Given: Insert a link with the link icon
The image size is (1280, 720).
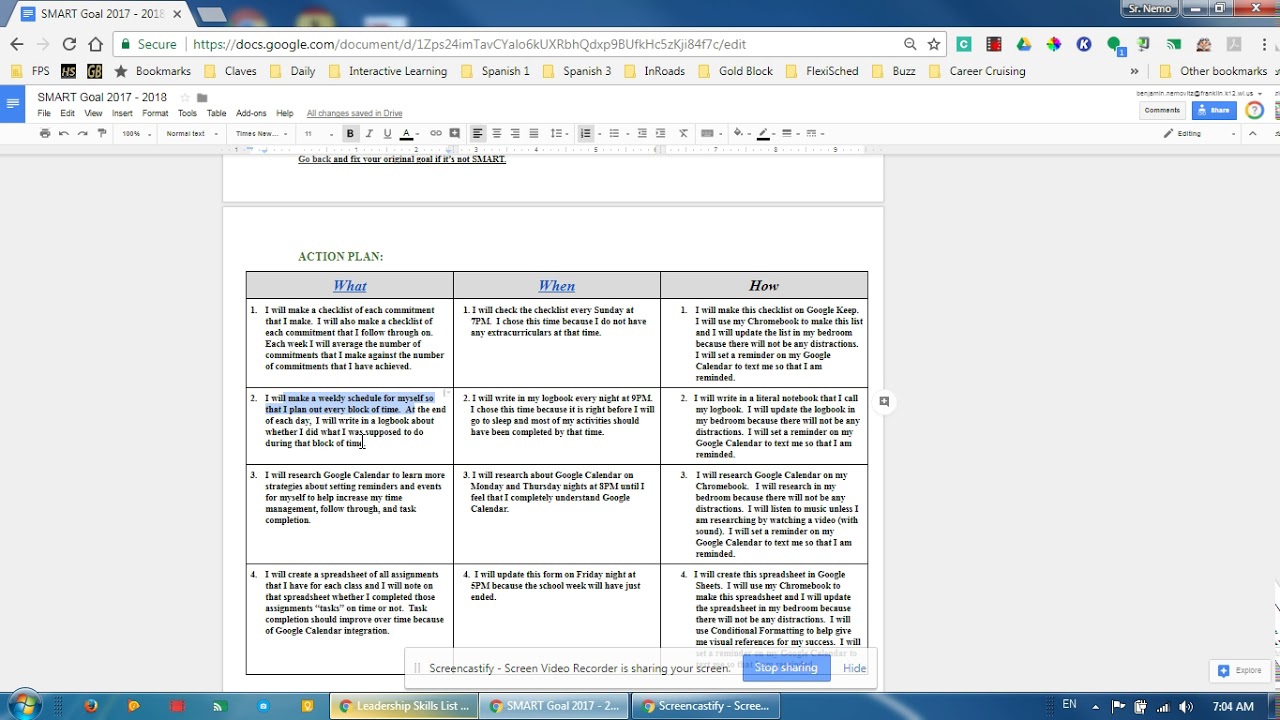Looking at the screenshot, I should pos(436,133).
